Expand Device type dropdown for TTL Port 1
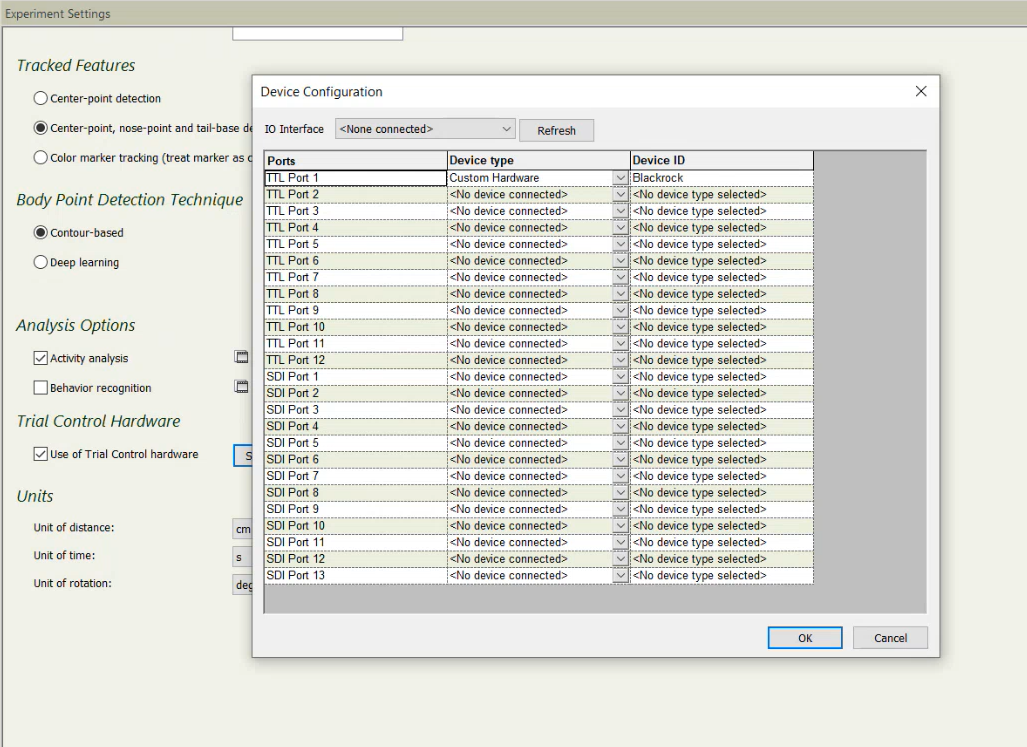1027x747 pixels. (620, 178)
